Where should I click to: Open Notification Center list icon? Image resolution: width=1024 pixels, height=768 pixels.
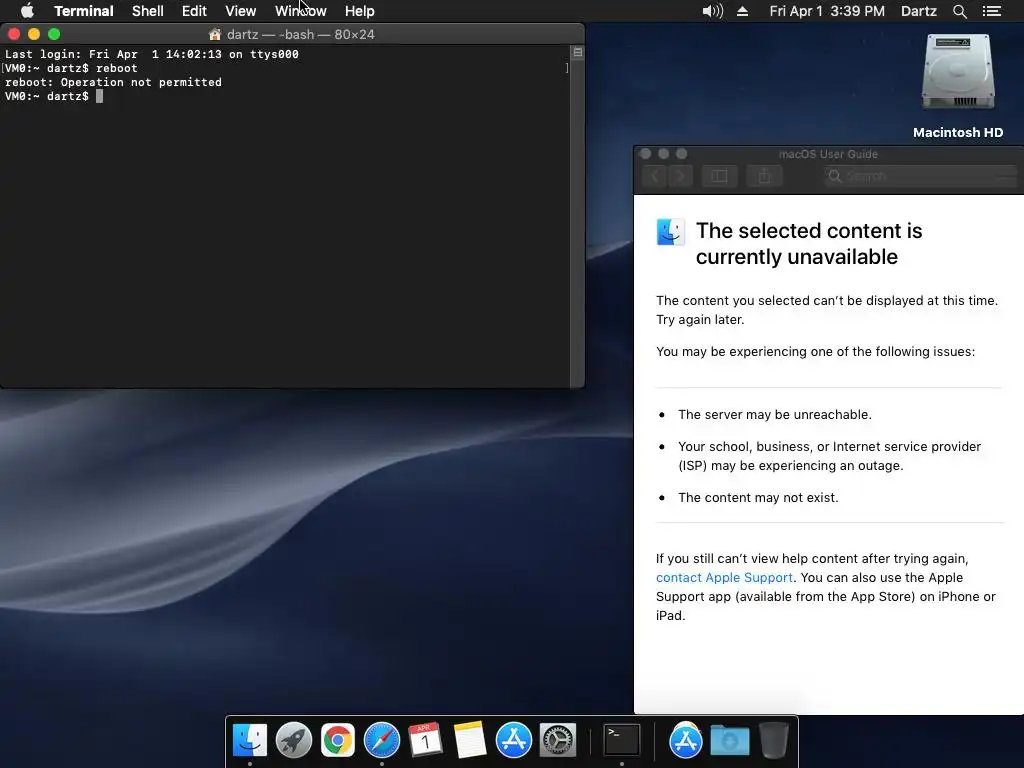pyautogui.click(x=992, y=11)
